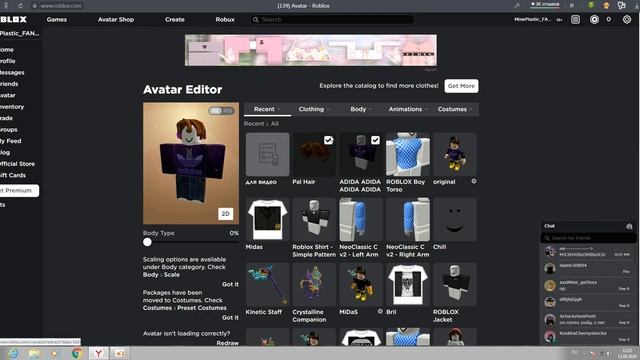Screen dimensions: 640x360
Task: Click the Roblox search input field
Action: pos(332,19)
